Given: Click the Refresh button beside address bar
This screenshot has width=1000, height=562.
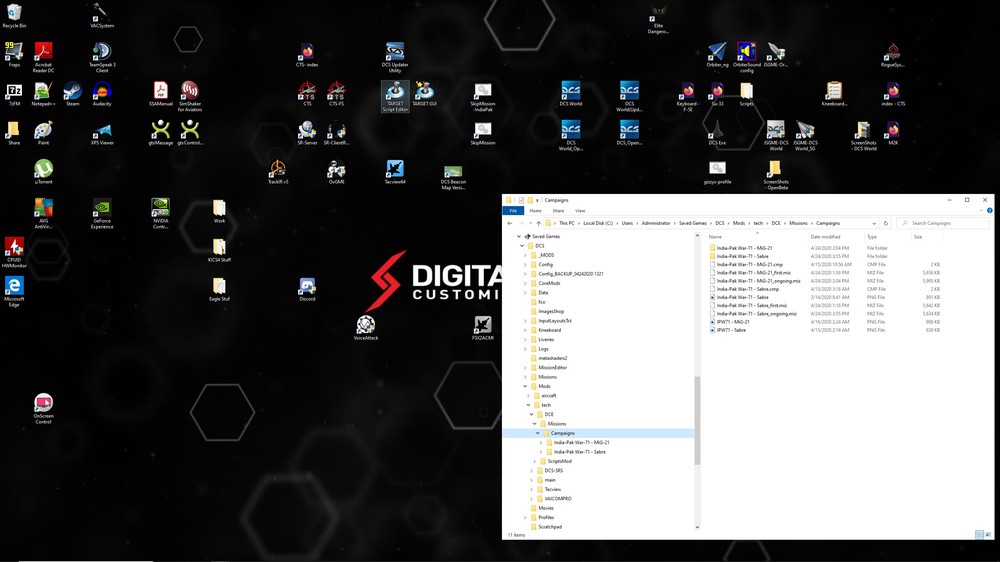Looking at the screenshot, I should 886,223.
